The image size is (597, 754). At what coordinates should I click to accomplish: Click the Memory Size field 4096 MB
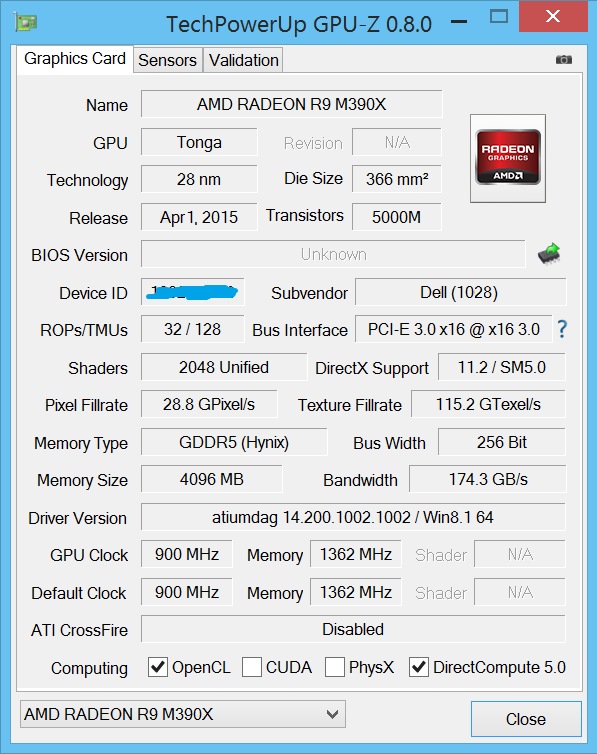(x=211, y=479)
